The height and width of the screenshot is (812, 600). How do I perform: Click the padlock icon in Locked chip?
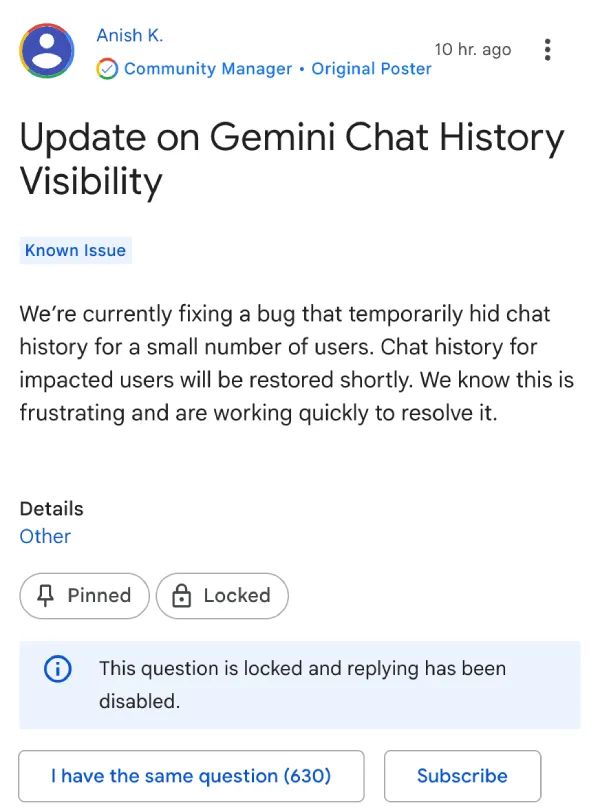click(x=181, y=596)
